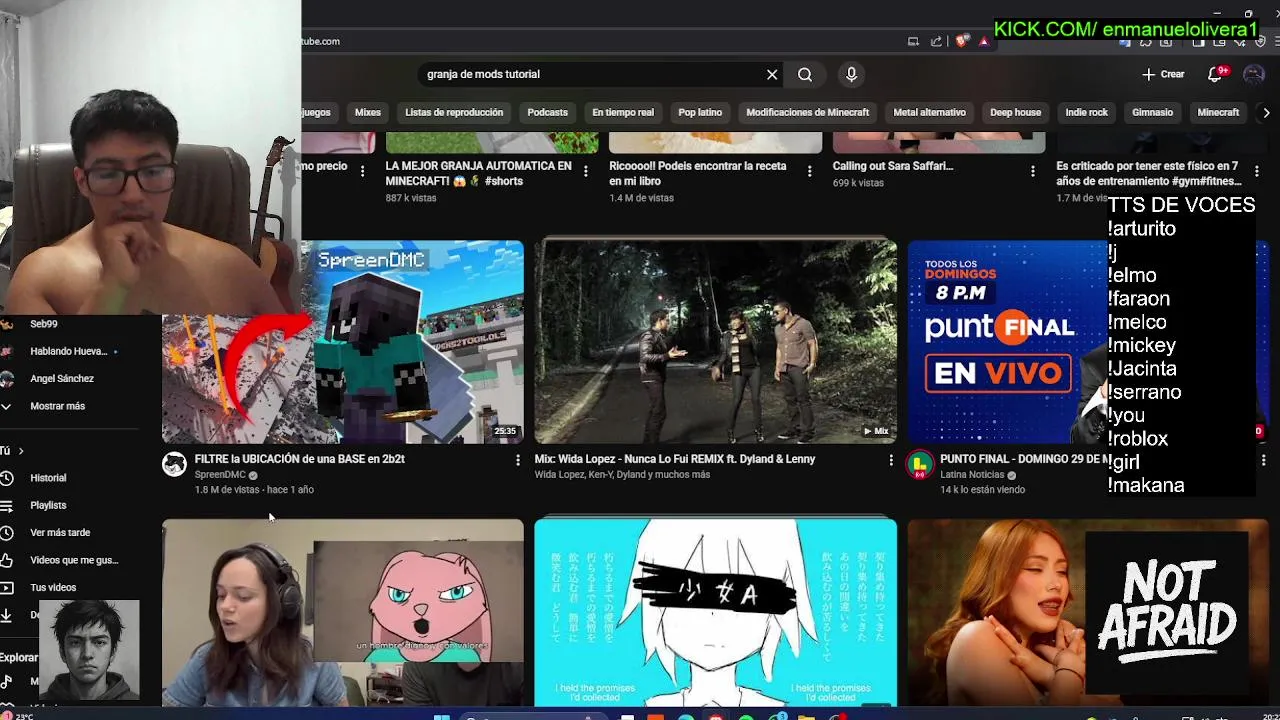Open the notifications bell
The height and width of the screenshot is (720, 1280).
(x=1215, y=74)
